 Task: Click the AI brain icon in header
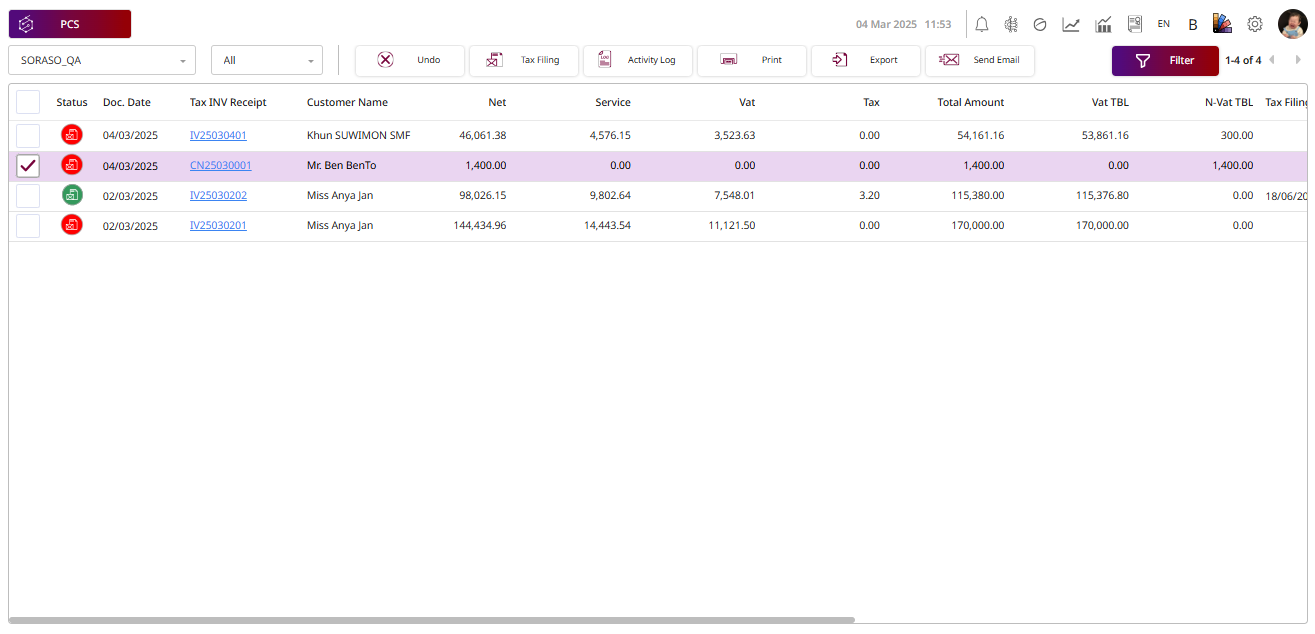(x=1011, y=24)
